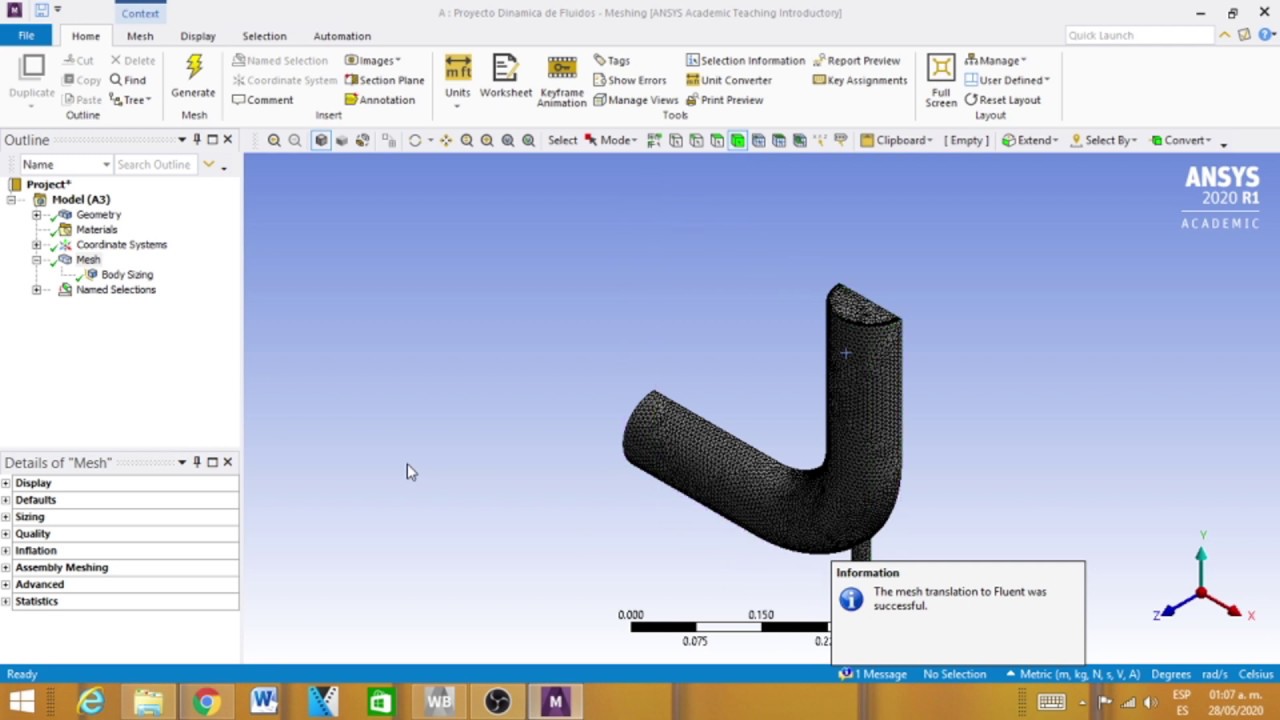The height and width of the screenshot is (720, 1280).
Task: Click the Box Zoom magnifier icon
Action: (487, 140)
